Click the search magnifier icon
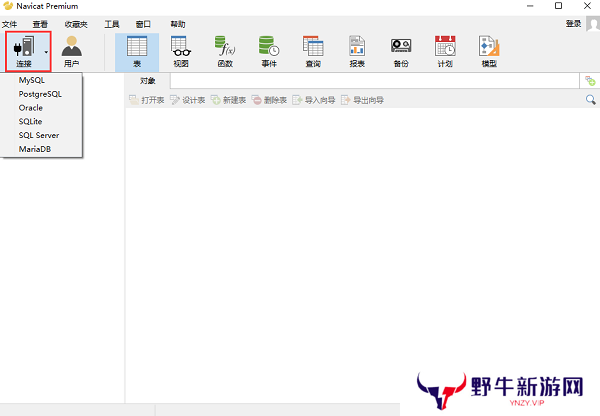 pos(590,100)
